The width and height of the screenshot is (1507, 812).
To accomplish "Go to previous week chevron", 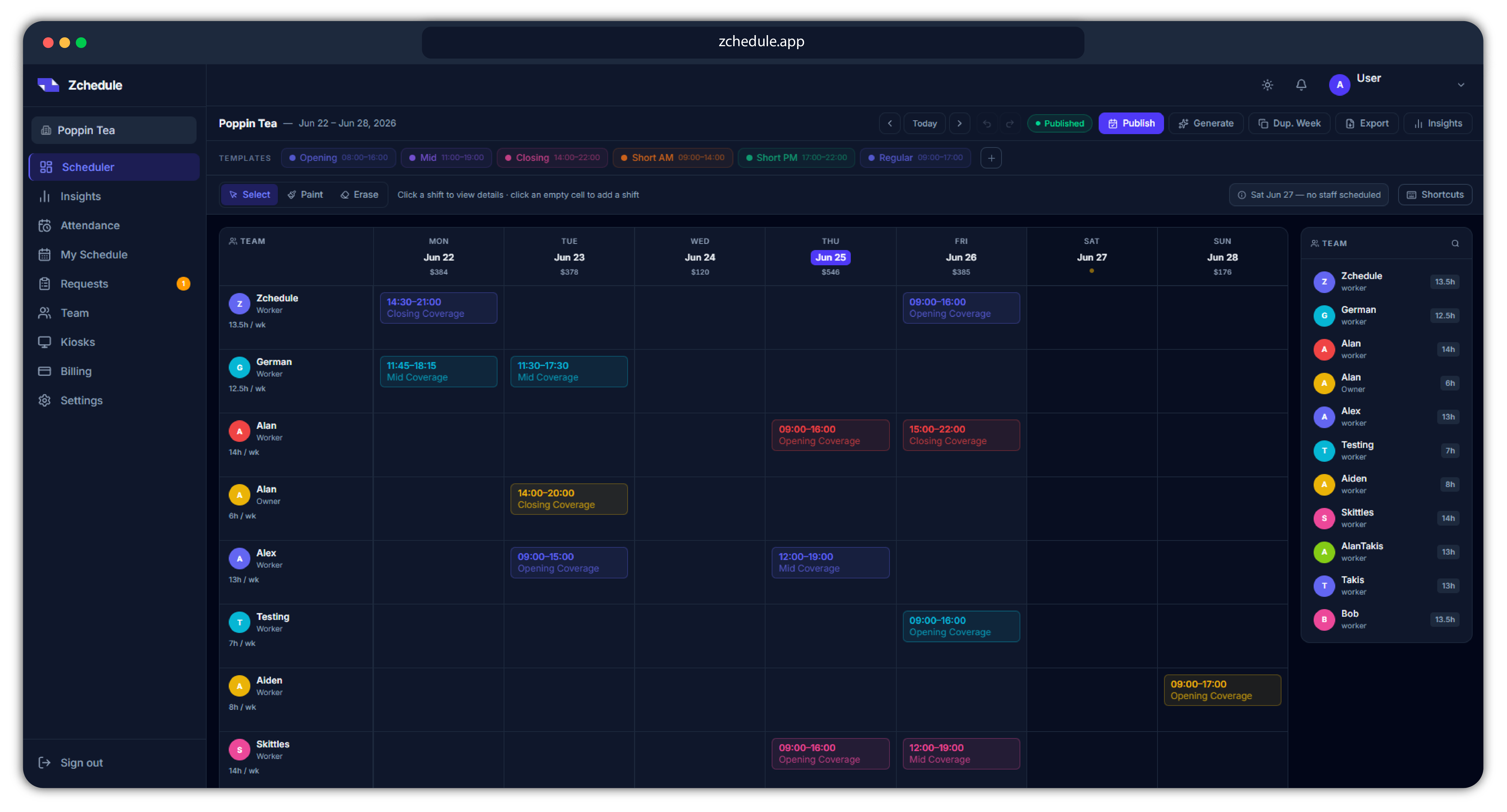I will pyautogui.click(x=890, y=124).
